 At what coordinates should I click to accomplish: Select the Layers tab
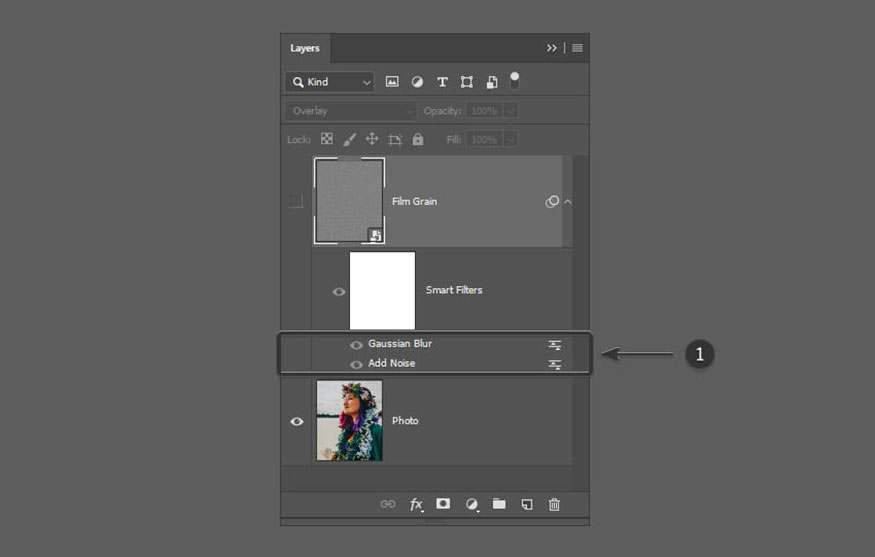tap(305, 48)
